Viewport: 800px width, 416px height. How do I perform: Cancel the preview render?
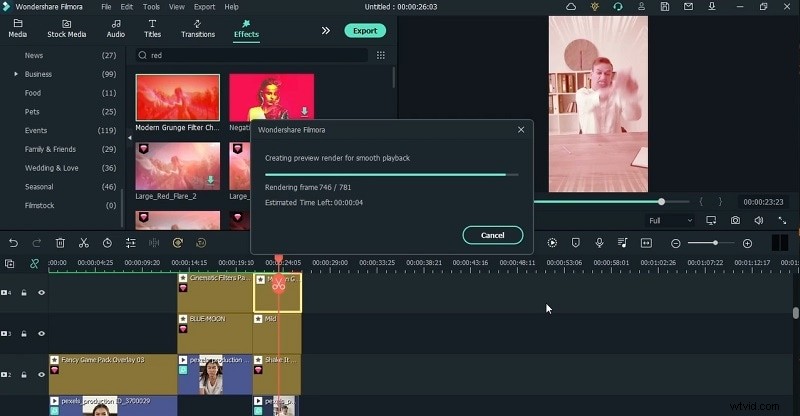point(493,235)
